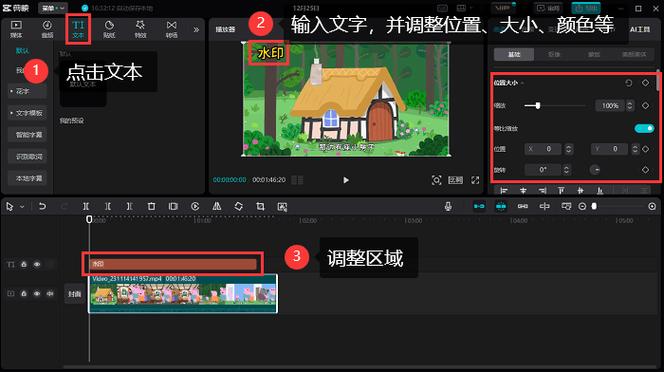This screenshot has height=372, width=664.
Task: Click the timeline zoom slider handle
Action: point(594,206)
